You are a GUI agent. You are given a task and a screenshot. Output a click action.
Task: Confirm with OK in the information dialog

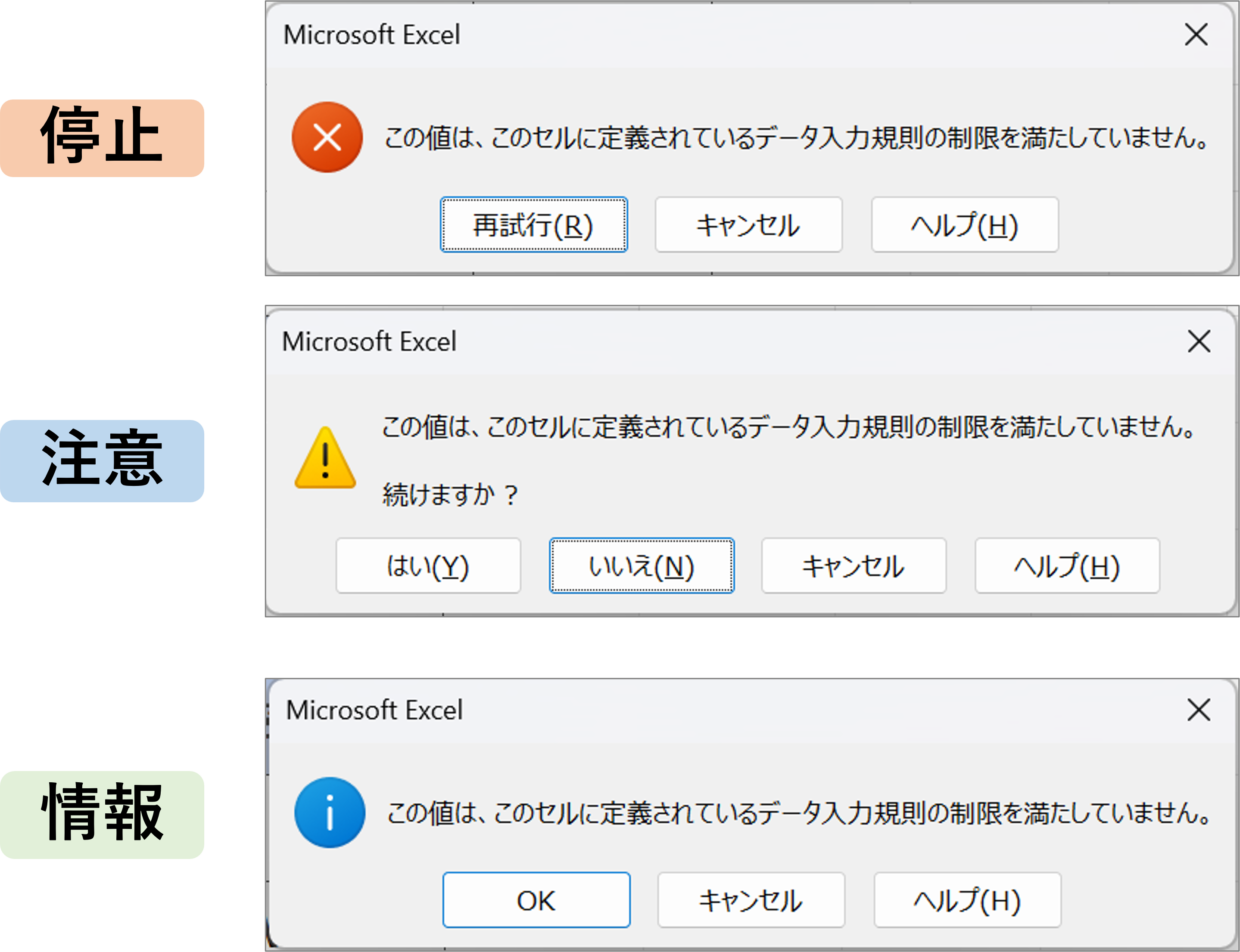click(x=536, y=900)
